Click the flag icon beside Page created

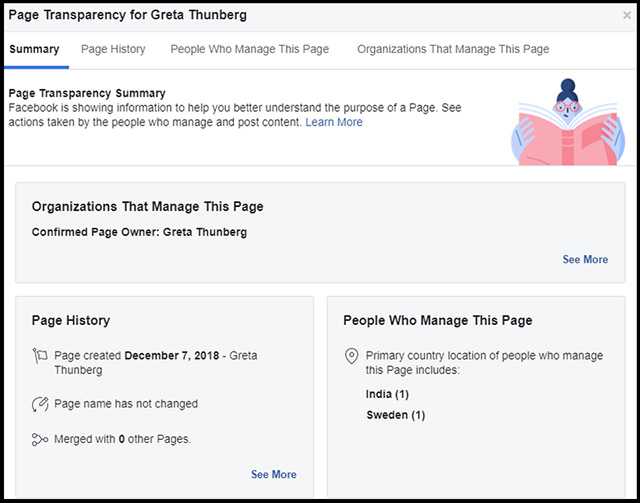coord(40,356)
